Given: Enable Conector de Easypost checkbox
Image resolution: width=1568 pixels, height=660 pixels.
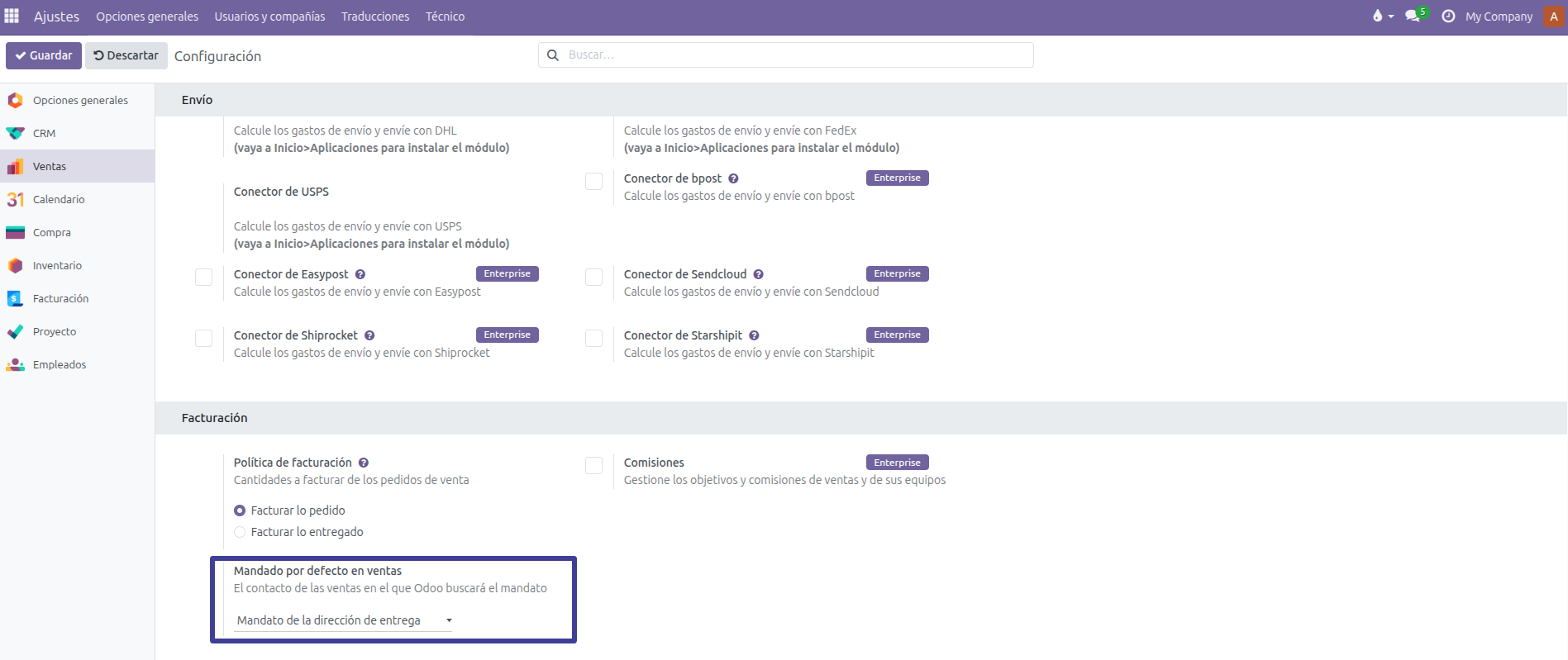Looking at the screenshot, I should pos(204,278).
